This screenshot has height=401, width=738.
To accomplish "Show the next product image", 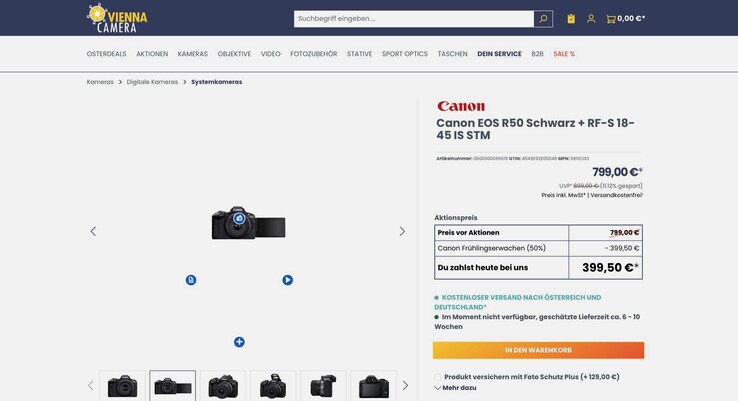I will [x=402, y=231].
